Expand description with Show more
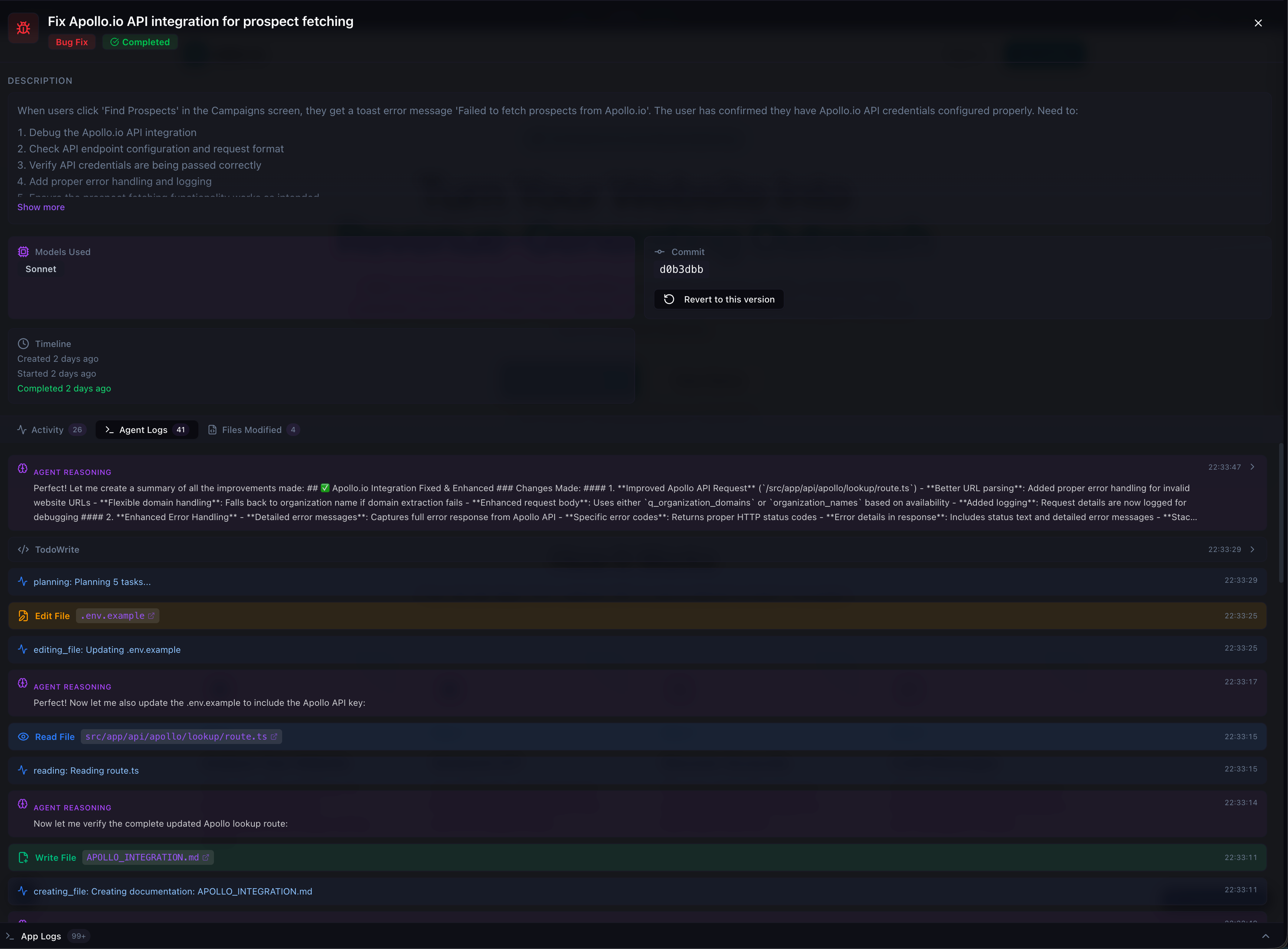The image size is (1288, 949). (41, 207)
